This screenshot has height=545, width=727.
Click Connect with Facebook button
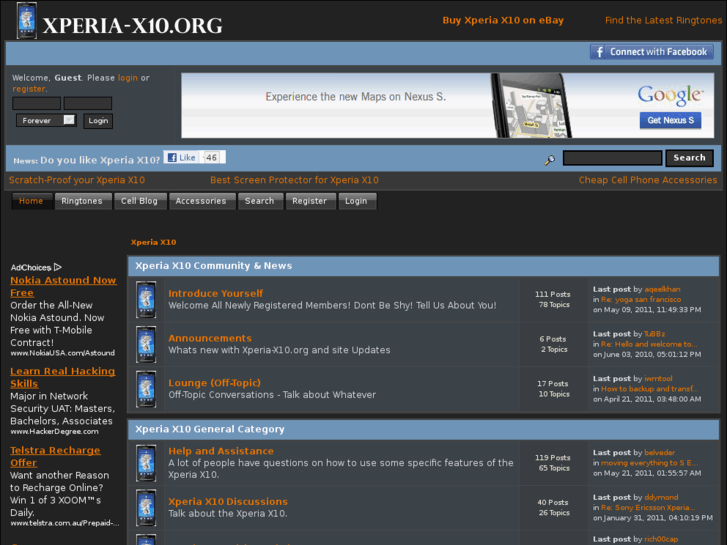click(x=651, y=52)
